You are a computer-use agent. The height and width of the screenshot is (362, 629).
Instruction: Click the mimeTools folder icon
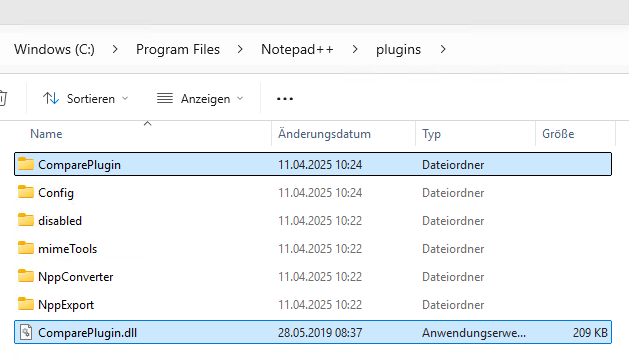coord(26,248)
